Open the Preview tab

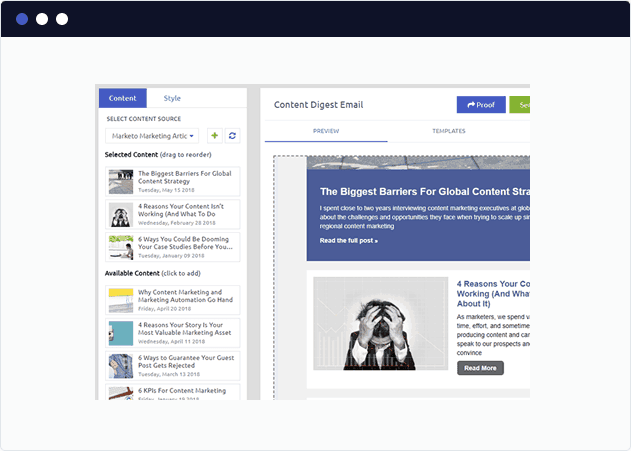click(x=326, y=131)
